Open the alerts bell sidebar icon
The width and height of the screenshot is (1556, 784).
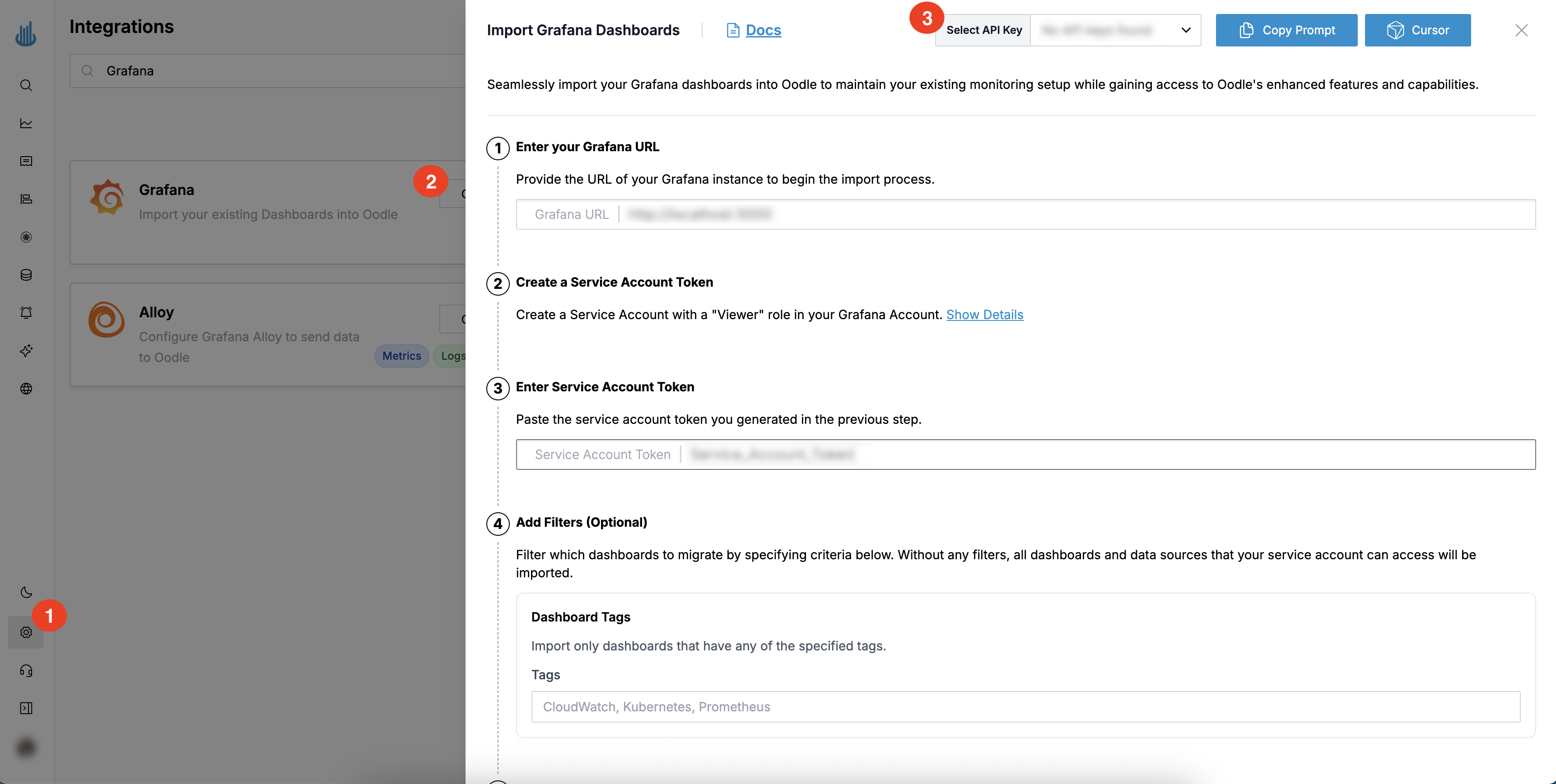click(x=26, y=313)
